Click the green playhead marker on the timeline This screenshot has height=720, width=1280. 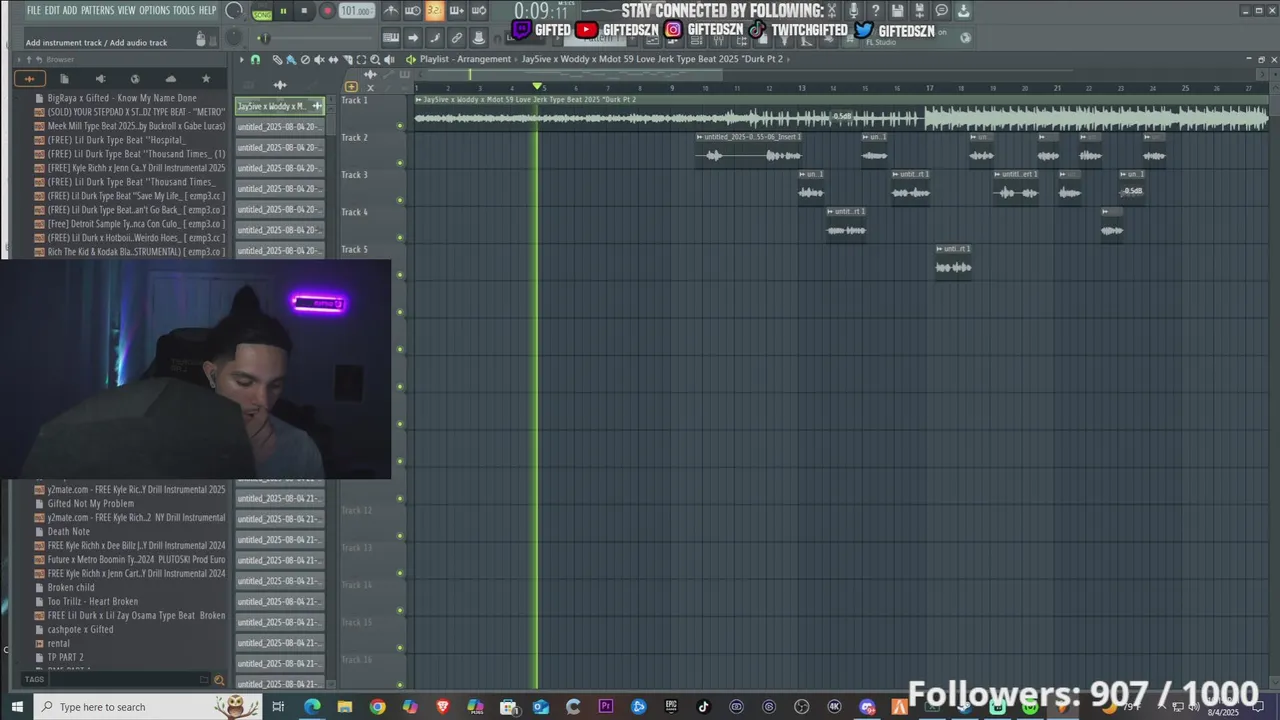click(537, 88)
